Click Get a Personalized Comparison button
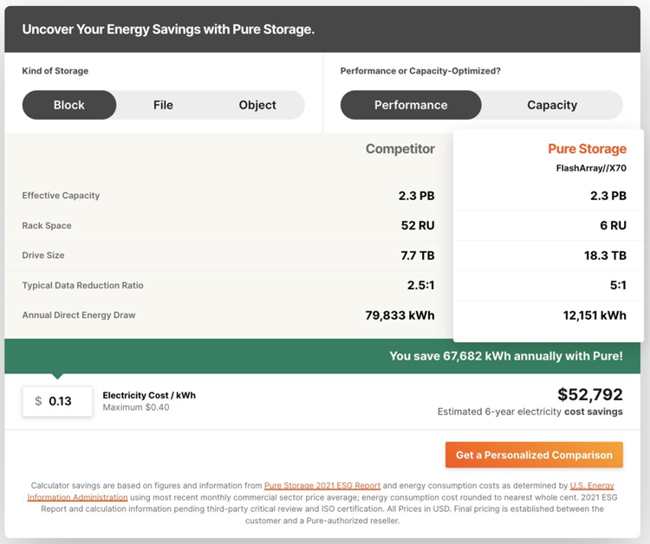Image resolution: width=650 pixels, height=544 pixels. click(533, 455)
